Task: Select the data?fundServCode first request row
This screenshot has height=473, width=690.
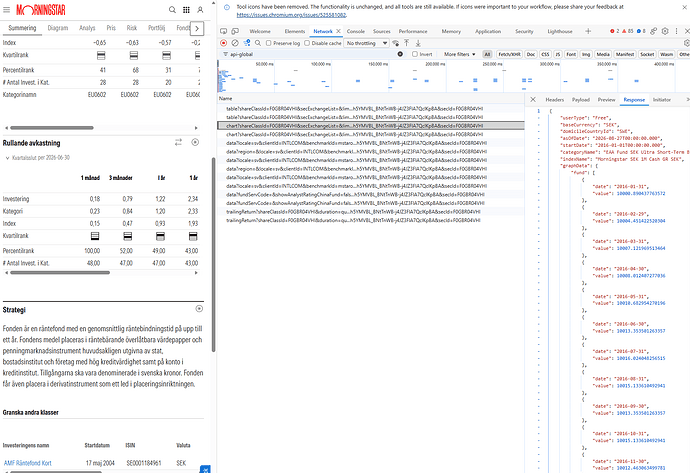Action: [x=371, y=194]
